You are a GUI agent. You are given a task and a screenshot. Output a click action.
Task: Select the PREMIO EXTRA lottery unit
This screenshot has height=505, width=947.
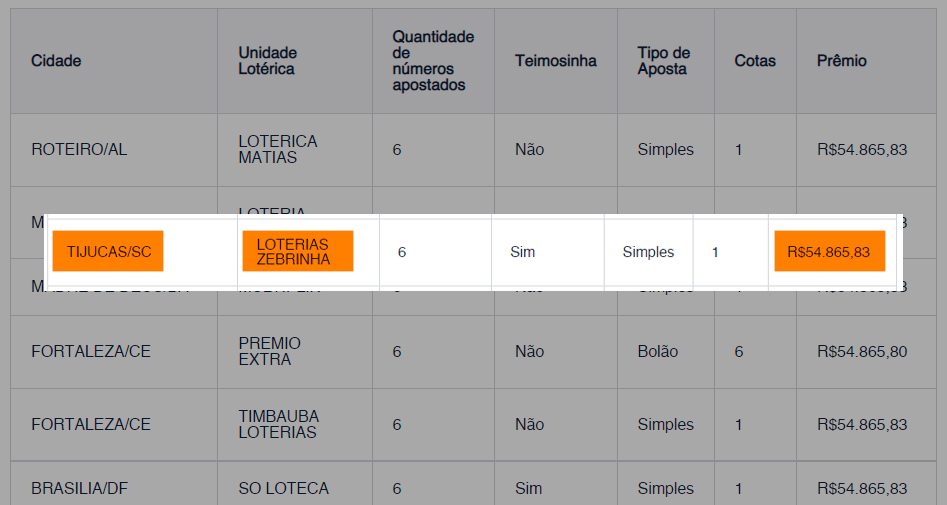click(x=269, y=351)
